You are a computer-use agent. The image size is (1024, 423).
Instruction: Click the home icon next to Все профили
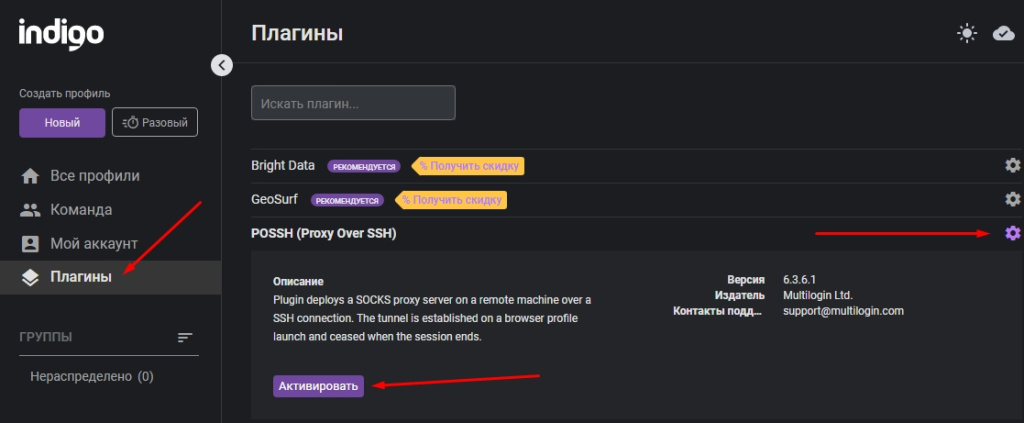tap(30, 176)
